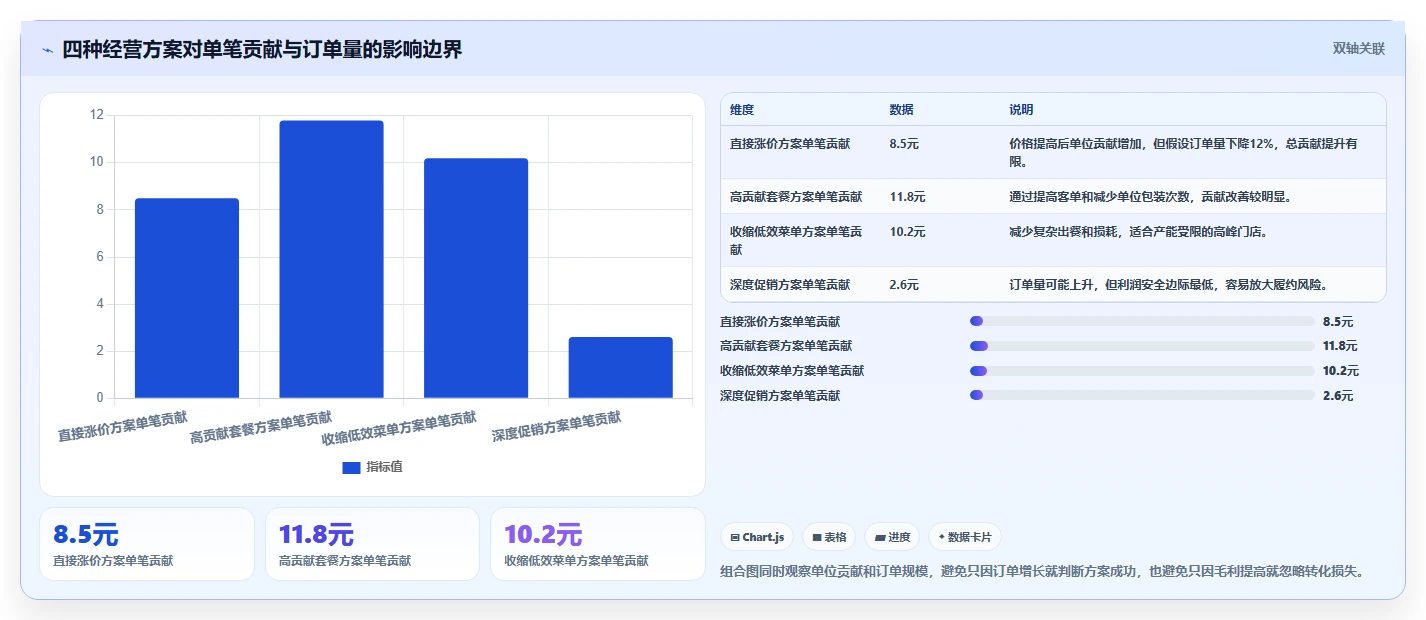This screenshot has height=620, width=1426.
Task: Click the panel title 四种经营方案对单笔贡献与订单量的影响边界
Action: point(262,50)
